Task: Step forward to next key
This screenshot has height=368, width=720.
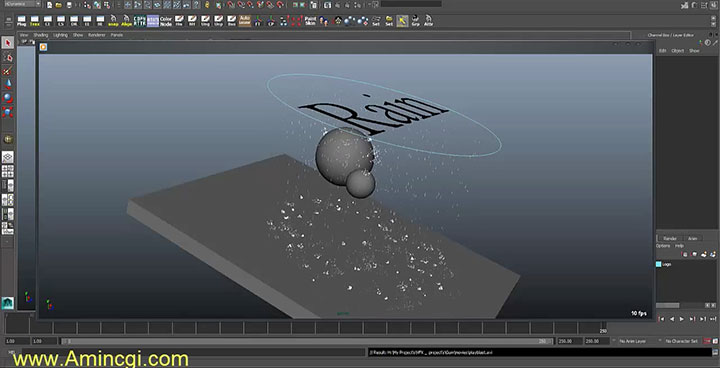Action: coord(692,318)
